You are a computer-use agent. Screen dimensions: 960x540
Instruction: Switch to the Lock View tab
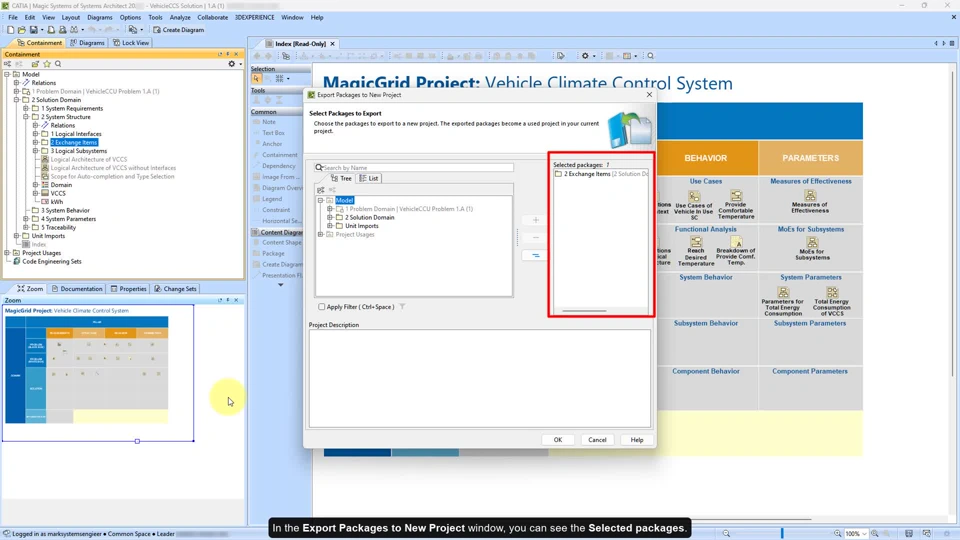(131, 43)
